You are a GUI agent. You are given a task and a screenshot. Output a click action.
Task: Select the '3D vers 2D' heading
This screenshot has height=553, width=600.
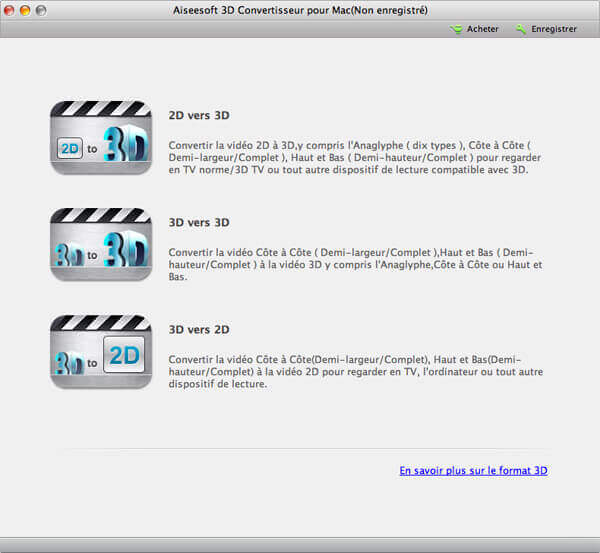199,329
